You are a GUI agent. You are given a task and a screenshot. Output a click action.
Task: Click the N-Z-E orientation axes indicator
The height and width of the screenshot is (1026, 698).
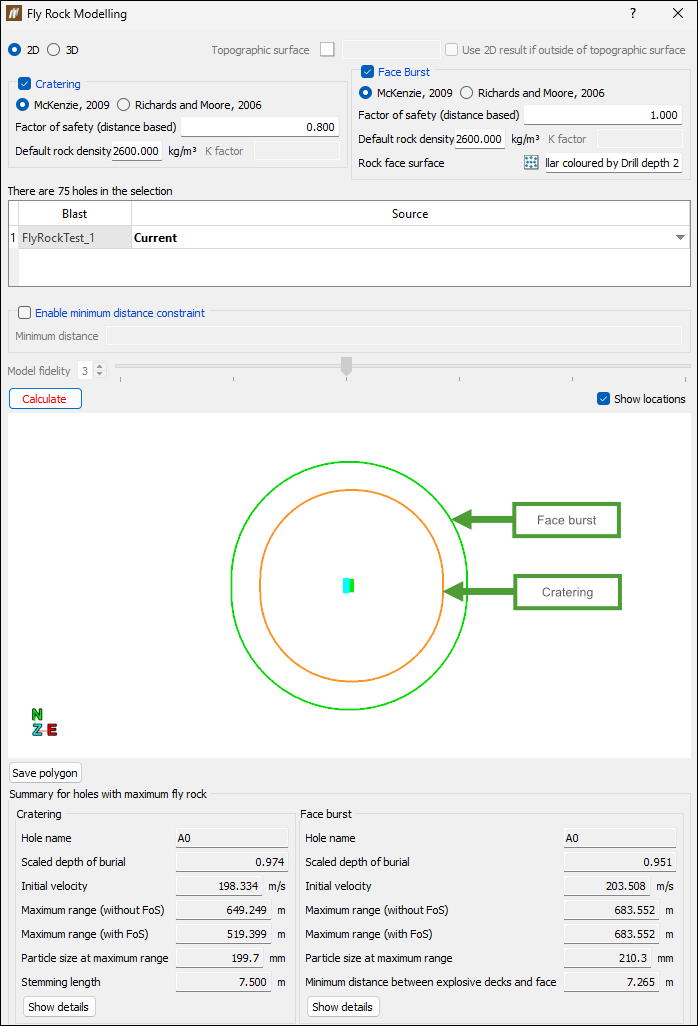44,722
